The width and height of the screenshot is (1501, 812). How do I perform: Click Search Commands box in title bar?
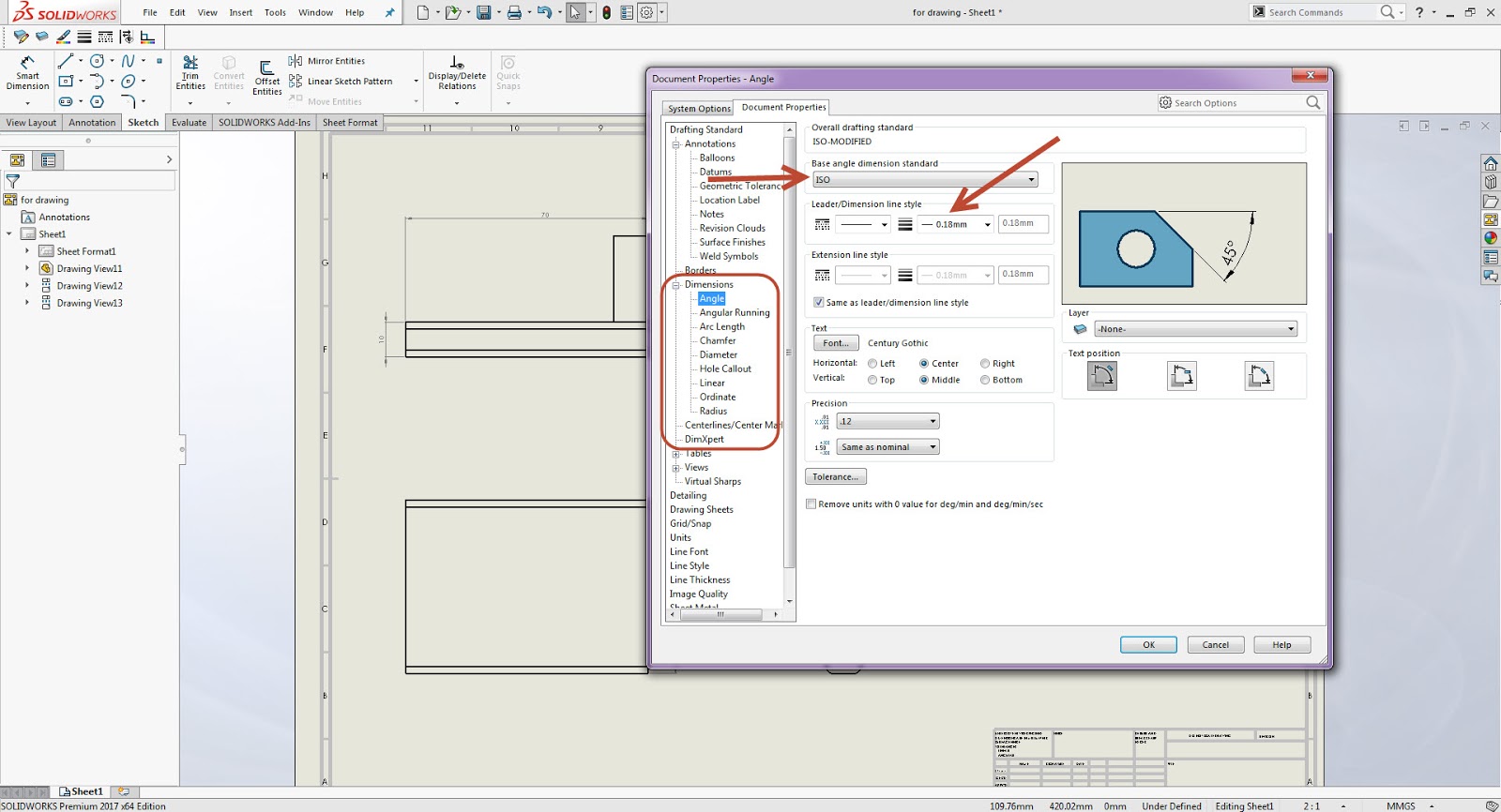click(1327, 12)
